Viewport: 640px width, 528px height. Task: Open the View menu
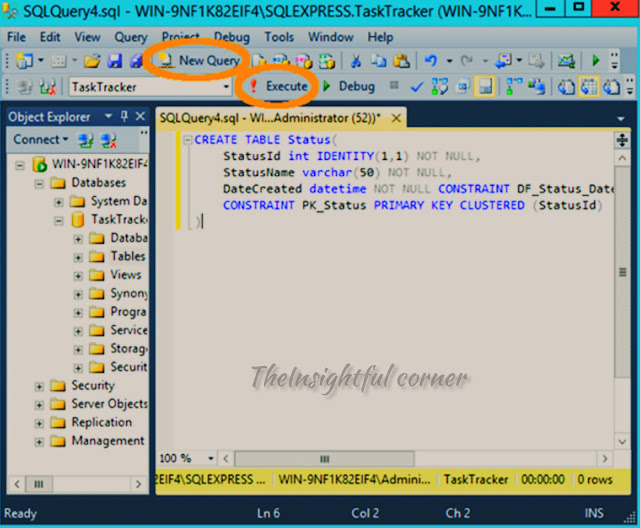[87, 37]
